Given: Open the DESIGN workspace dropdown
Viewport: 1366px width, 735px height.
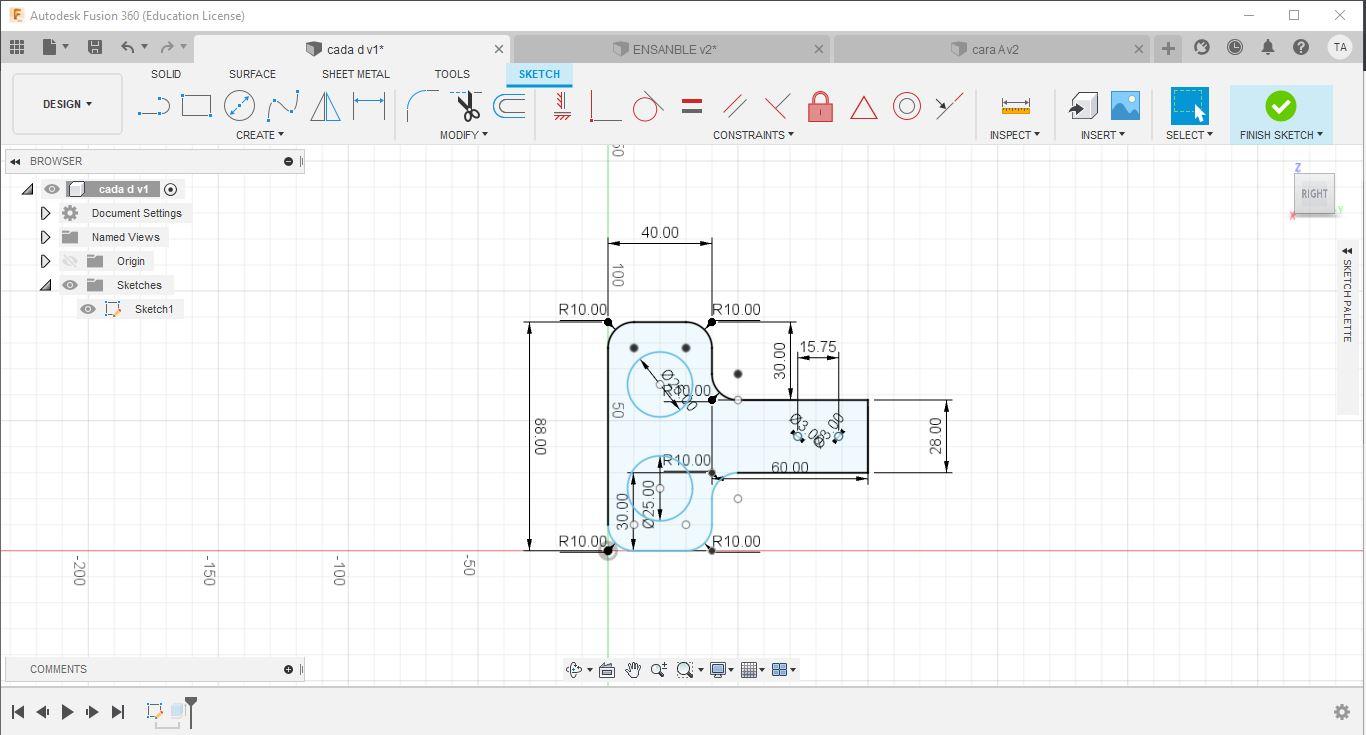Looking at the screenshot, I should click(68, 104).
